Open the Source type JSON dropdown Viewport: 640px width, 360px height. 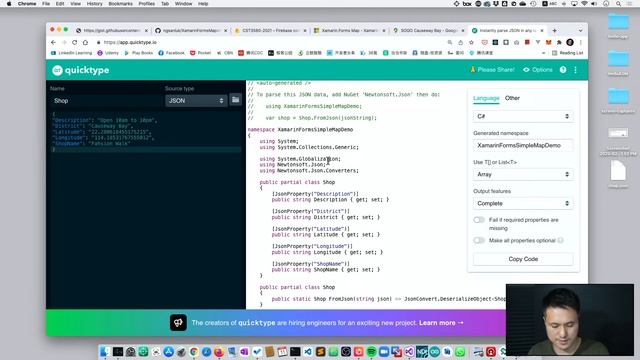(196, 100)
